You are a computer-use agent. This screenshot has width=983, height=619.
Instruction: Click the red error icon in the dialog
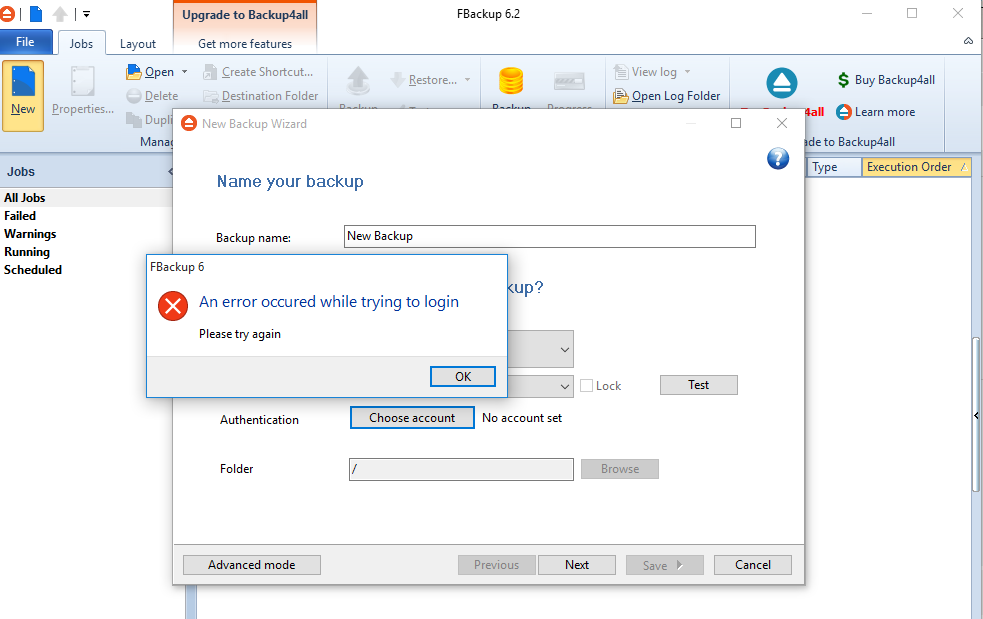[173, 306]
